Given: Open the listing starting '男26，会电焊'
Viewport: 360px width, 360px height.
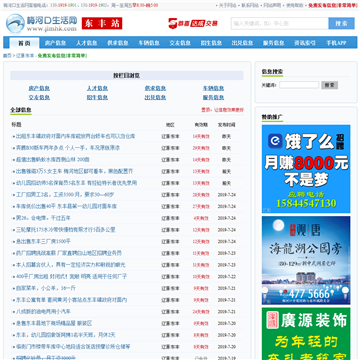Looking at the screenshot, I should pos(43,218).
